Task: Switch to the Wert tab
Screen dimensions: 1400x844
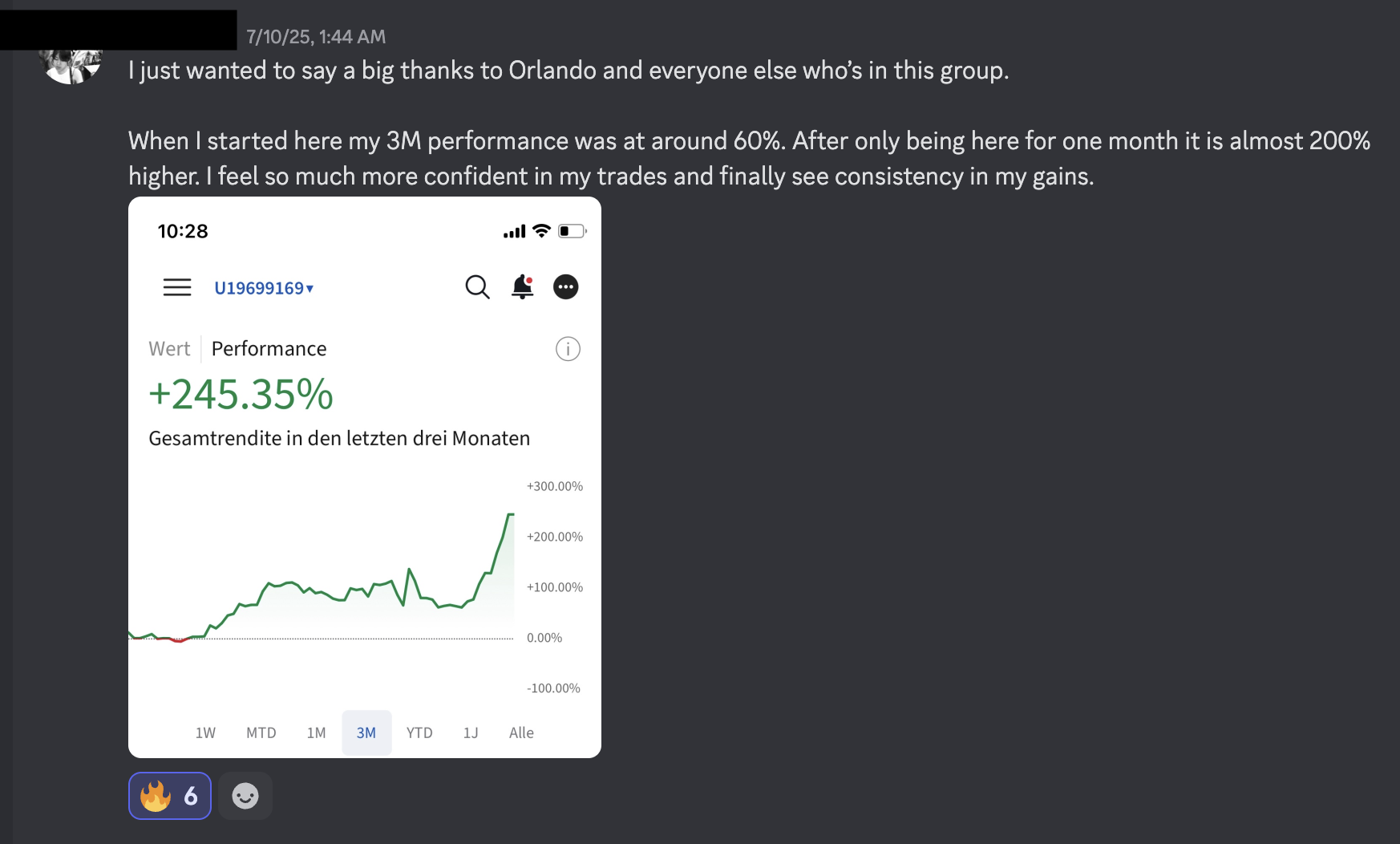Action: (169, 349)
